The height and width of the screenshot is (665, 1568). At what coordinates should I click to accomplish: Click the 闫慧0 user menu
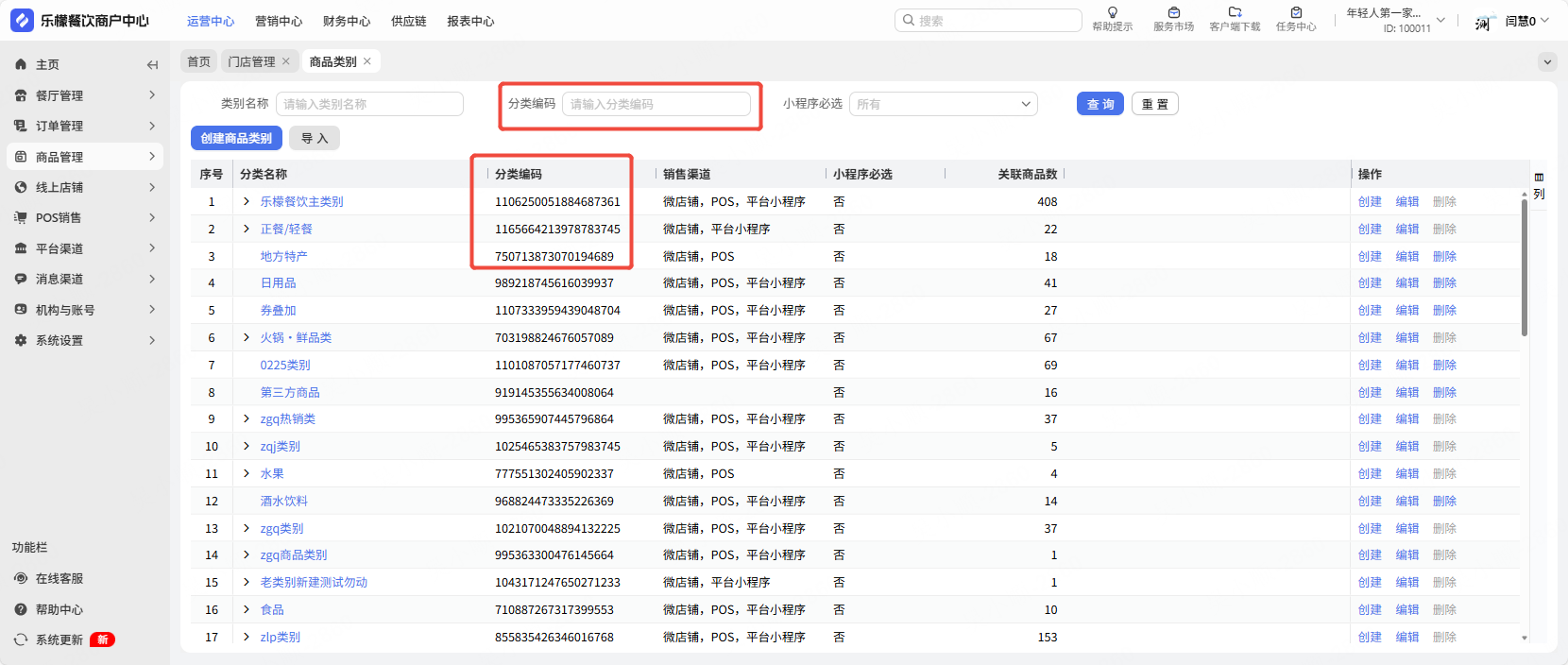(1526, 21)
